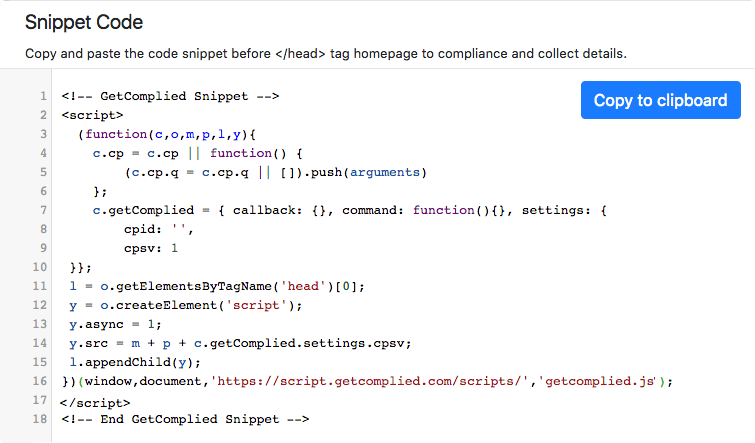Click the c.cp assignment on line 4
The height and width of the screenshot is (443, 755).
click(x=197, y=154)
